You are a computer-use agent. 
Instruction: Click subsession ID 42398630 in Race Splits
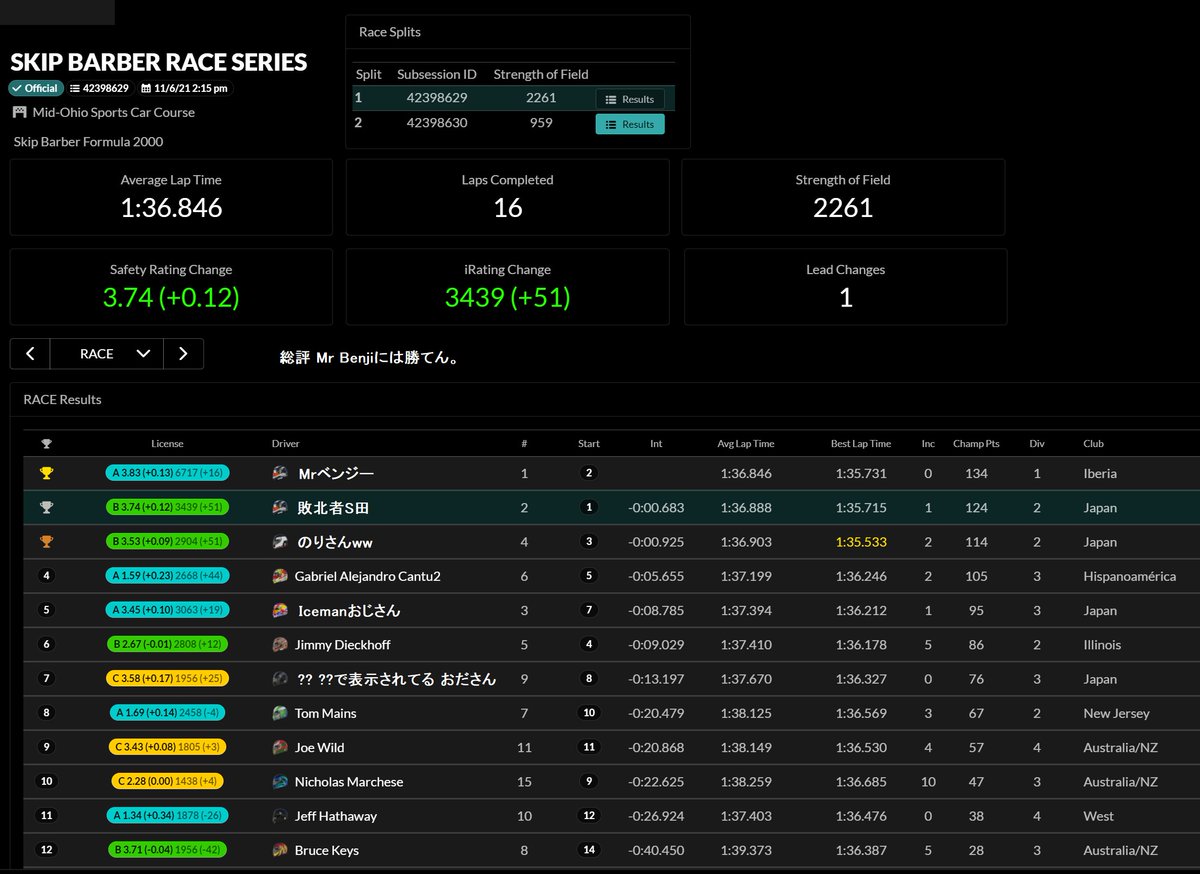[x=435, y=123]
